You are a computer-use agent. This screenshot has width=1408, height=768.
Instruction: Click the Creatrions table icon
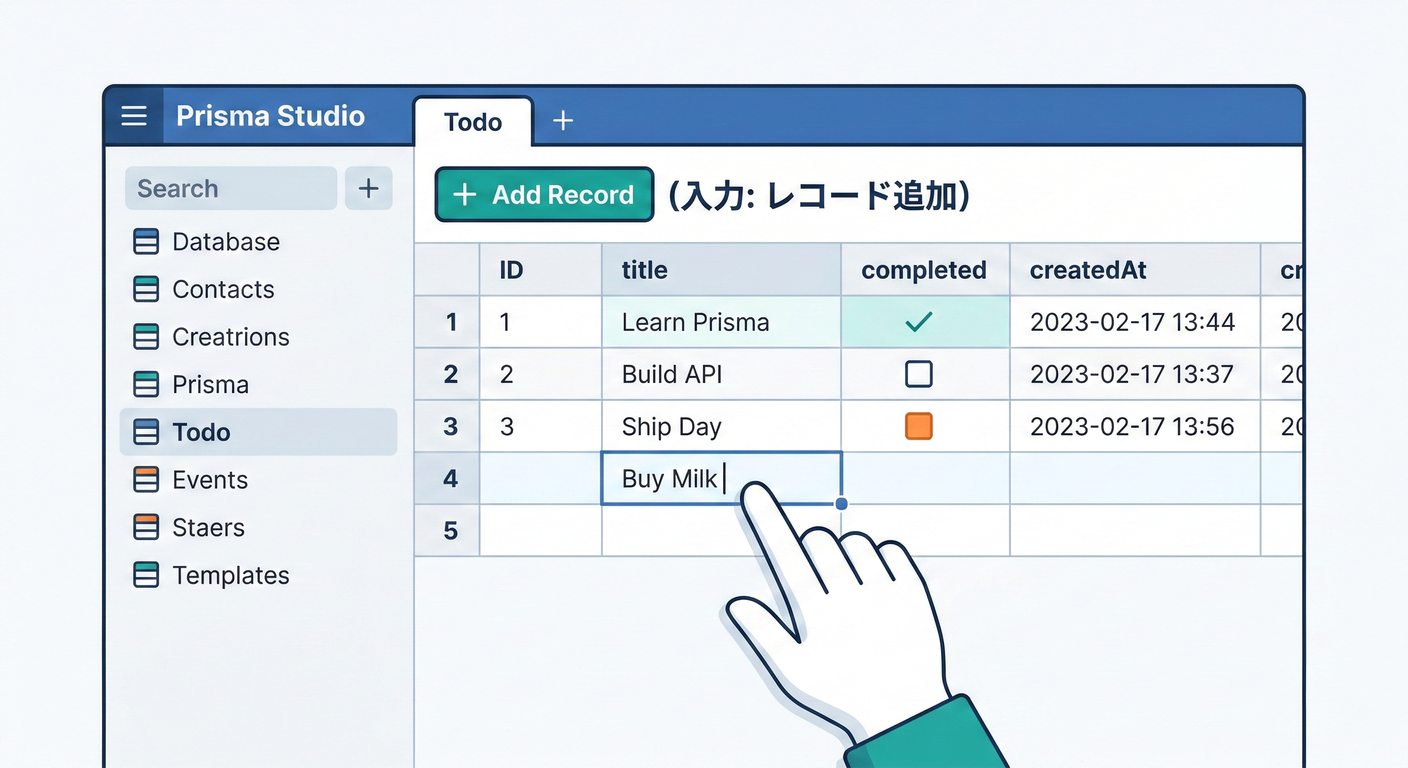[146, 337]
